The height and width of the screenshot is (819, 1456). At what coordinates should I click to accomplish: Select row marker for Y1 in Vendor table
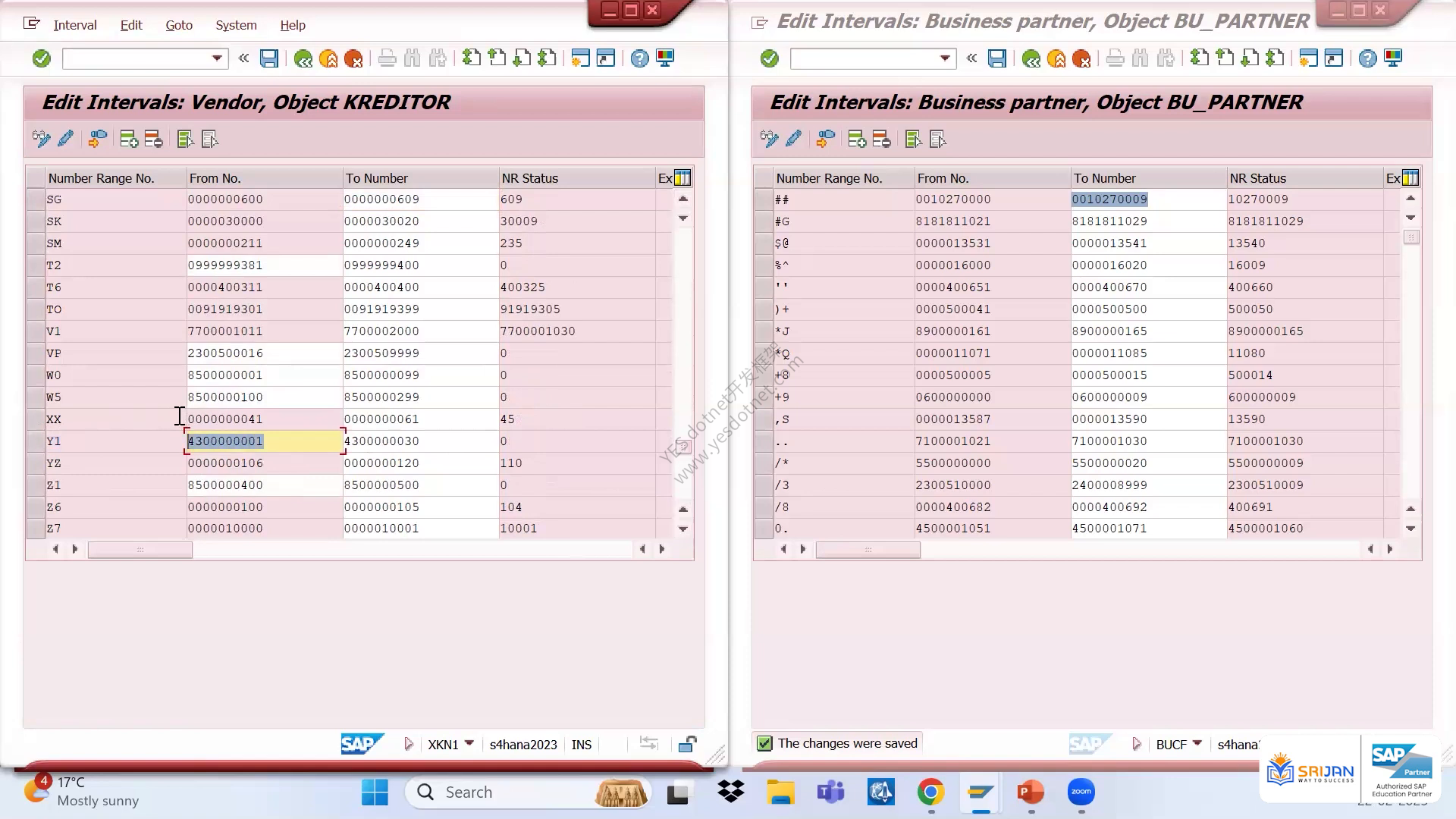click(35, 441)
